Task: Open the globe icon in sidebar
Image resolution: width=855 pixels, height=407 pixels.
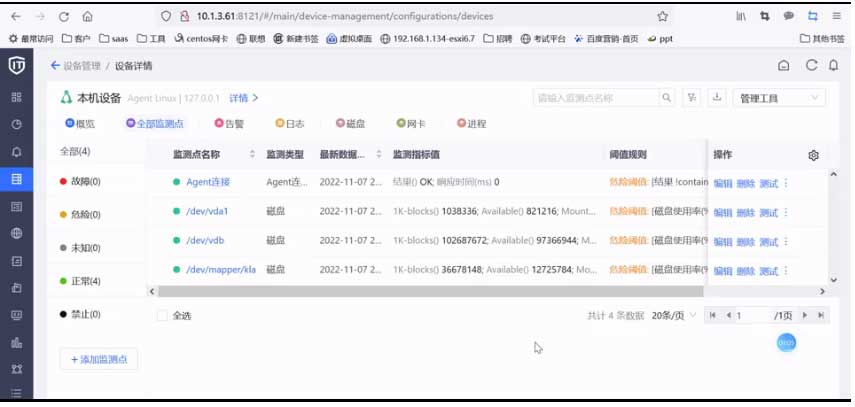Action: tap(16, 234)
